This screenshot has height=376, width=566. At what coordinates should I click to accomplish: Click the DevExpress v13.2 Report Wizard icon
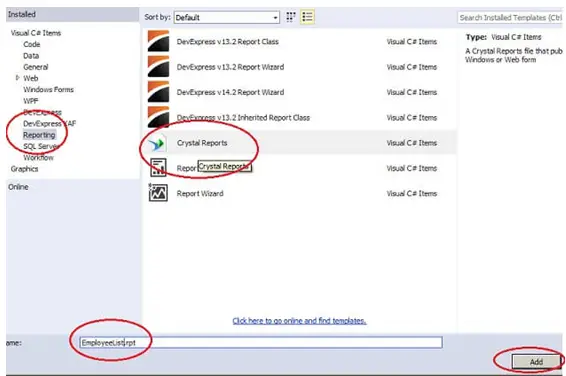point(158,66)
